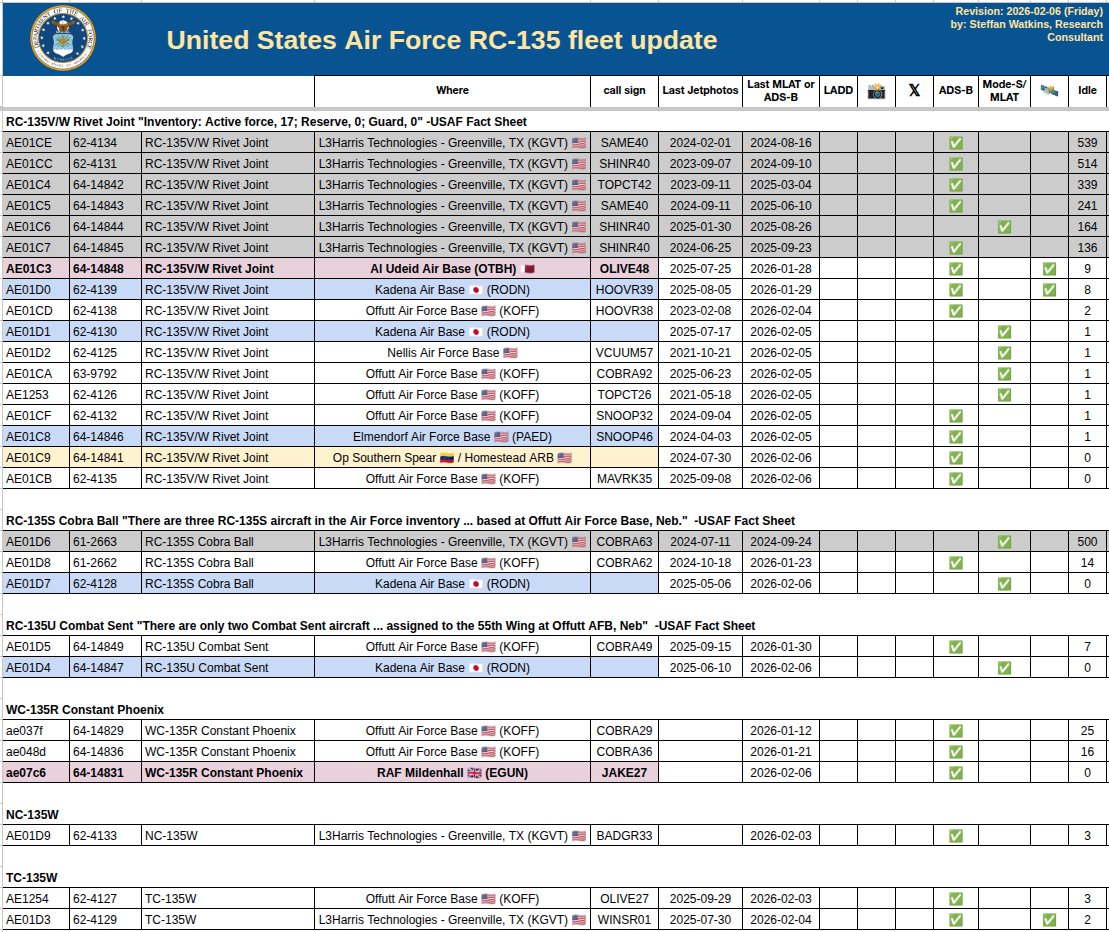Click the US flag in Elmendorf Air Force Base row

tap(501, 437)
